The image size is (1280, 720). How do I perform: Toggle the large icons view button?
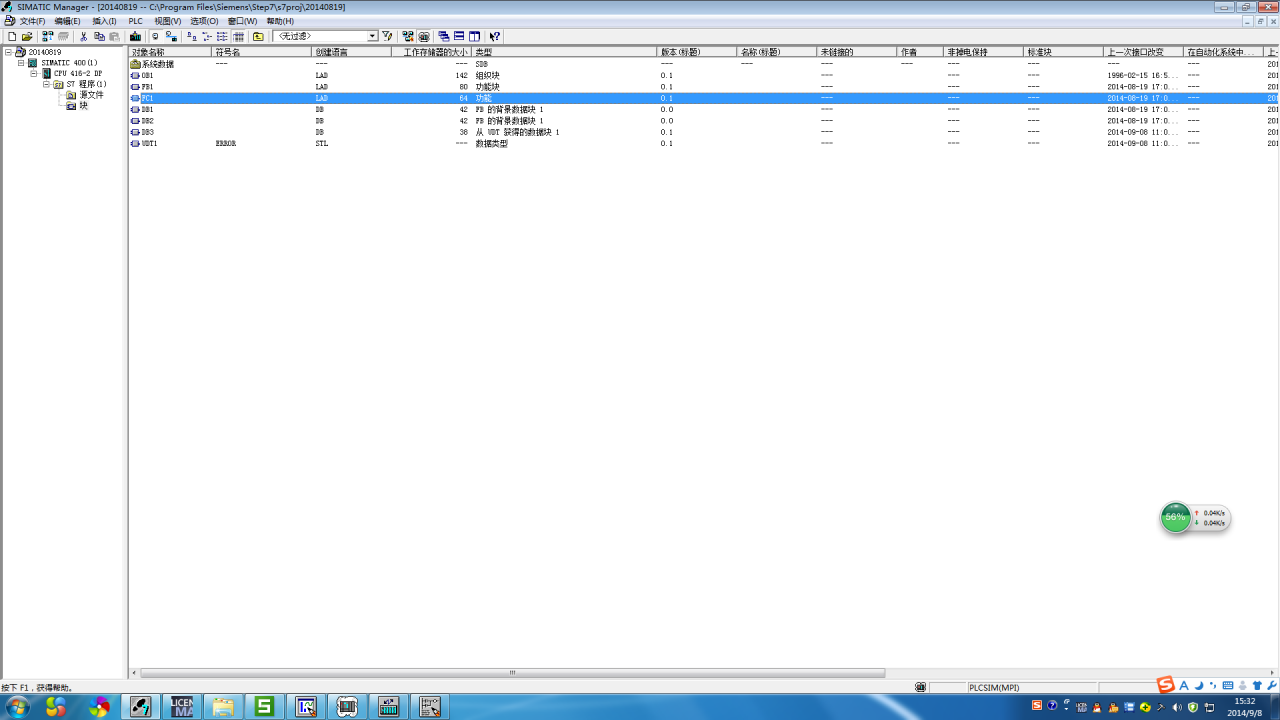click(191, 36)
